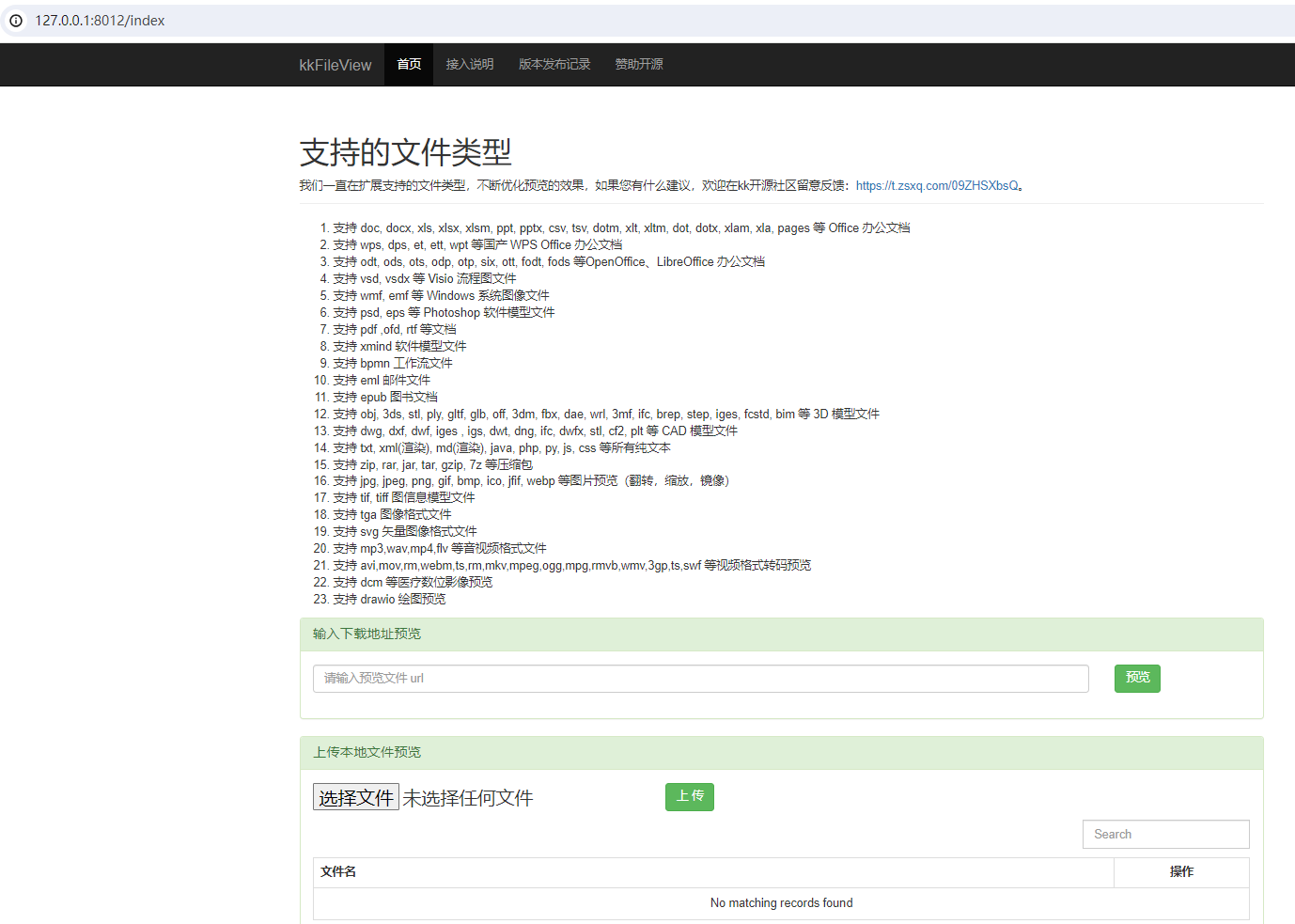Viewport: 1295px width, 924px height.
Task: Click the 等压缩包 list item
Action: point(432,465)
